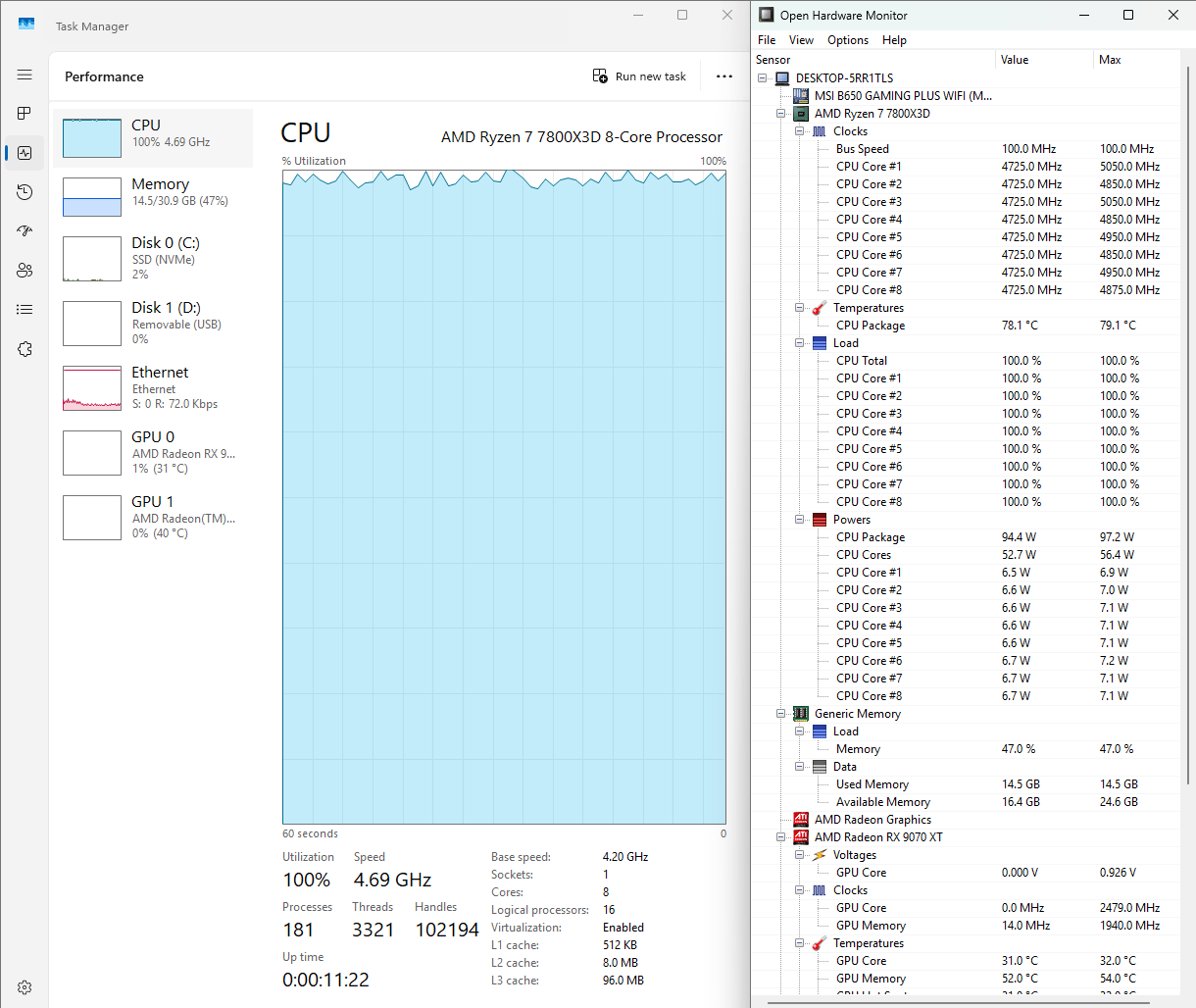This screenshot has width=1196, height=1008.
Task: Open Task Manager settings gear
Action: pos(25,987)
